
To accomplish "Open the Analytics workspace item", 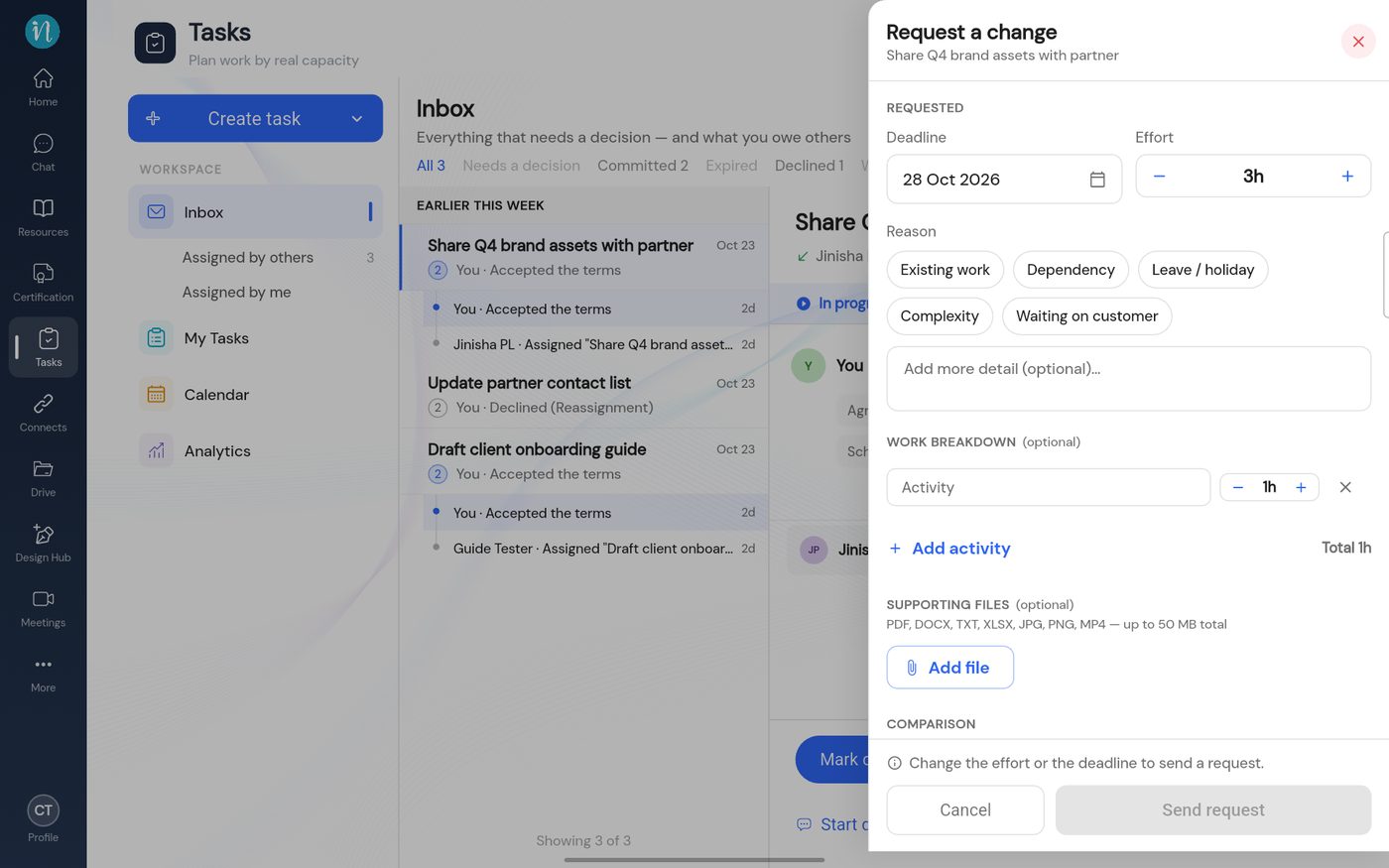I will pos(255,451).
